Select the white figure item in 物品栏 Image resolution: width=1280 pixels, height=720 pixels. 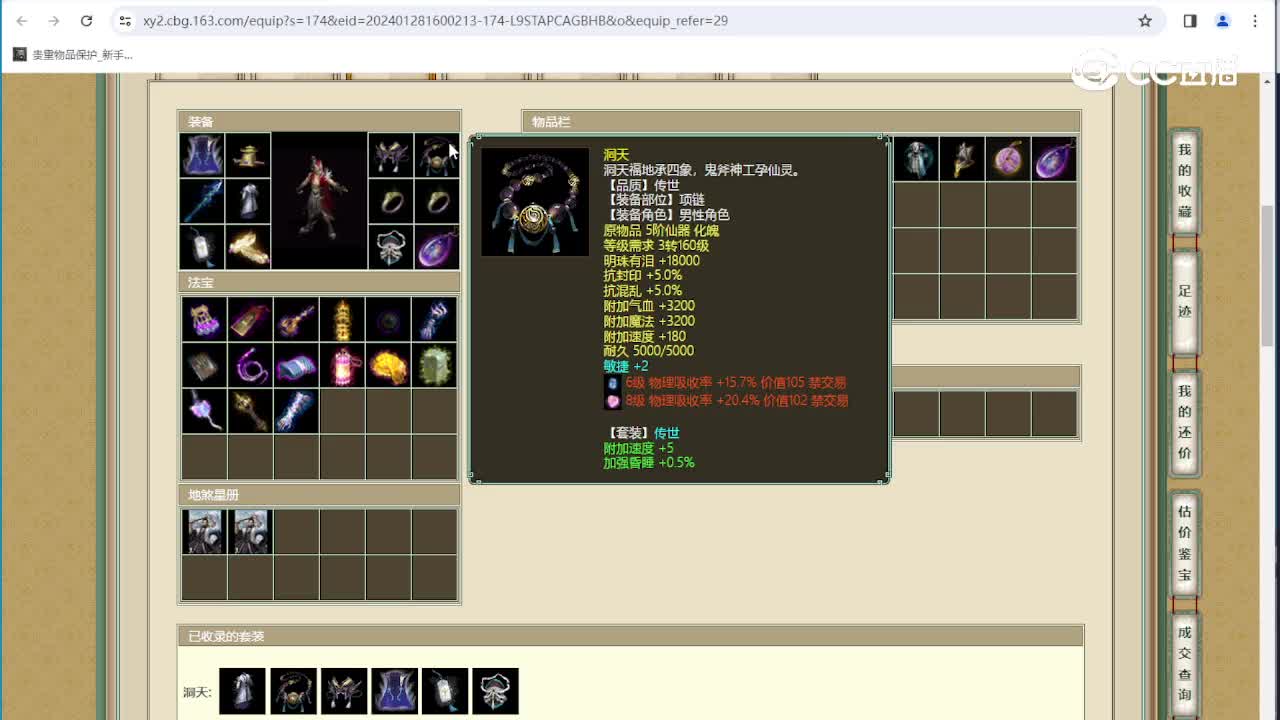[916, 159]
